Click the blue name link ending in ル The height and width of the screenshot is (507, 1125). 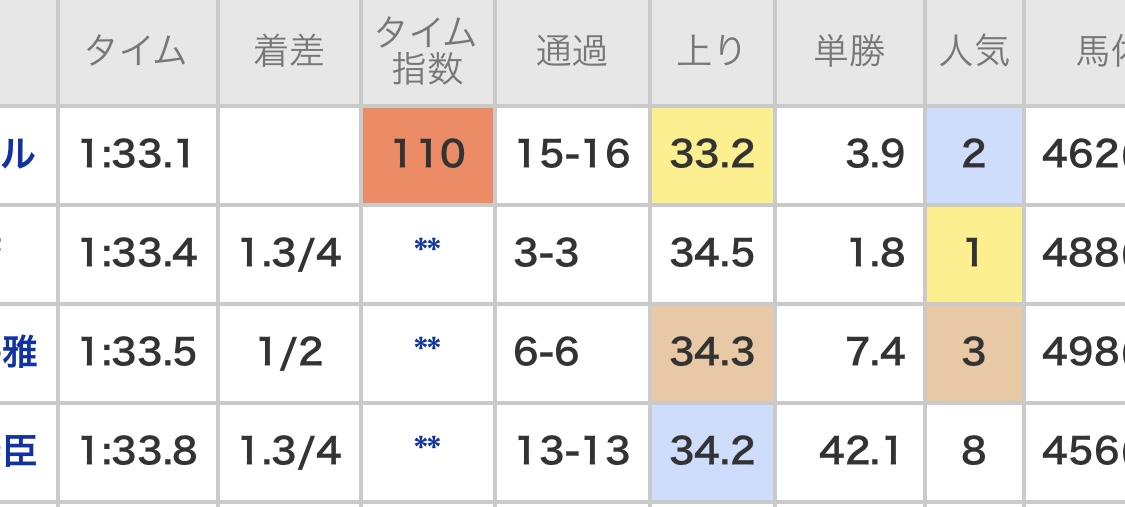point(22,154)
